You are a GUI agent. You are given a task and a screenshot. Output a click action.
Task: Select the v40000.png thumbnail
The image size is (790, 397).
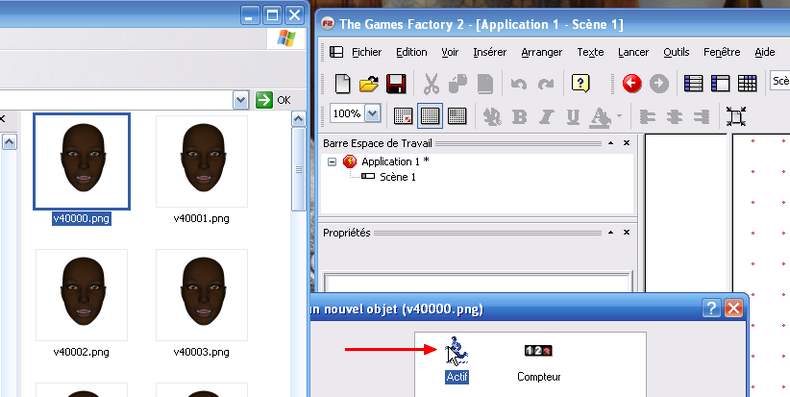coord(82,161)
